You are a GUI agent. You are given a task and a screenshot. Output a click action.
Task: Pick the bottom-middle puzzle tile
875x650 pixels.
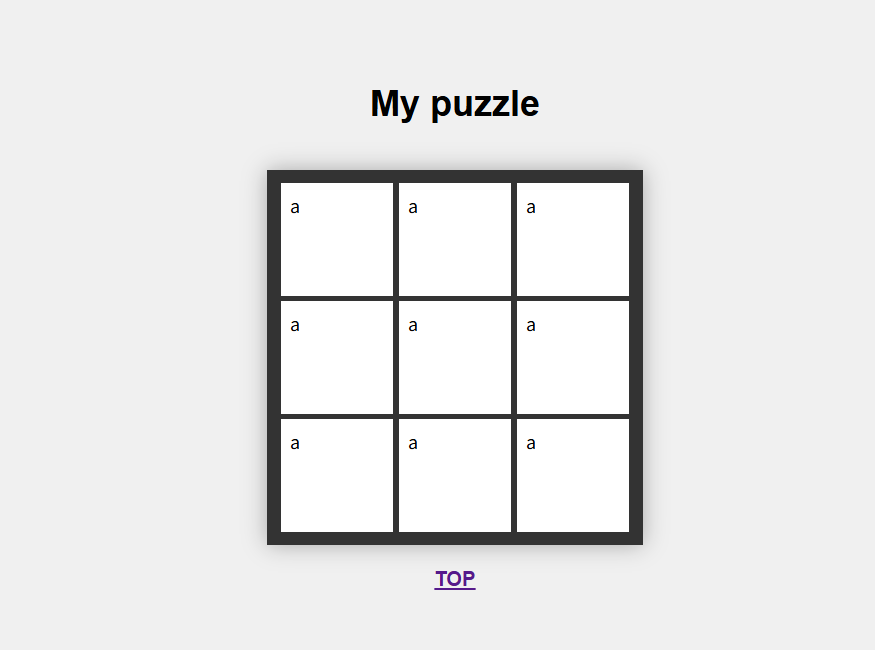tap(455, 475)
